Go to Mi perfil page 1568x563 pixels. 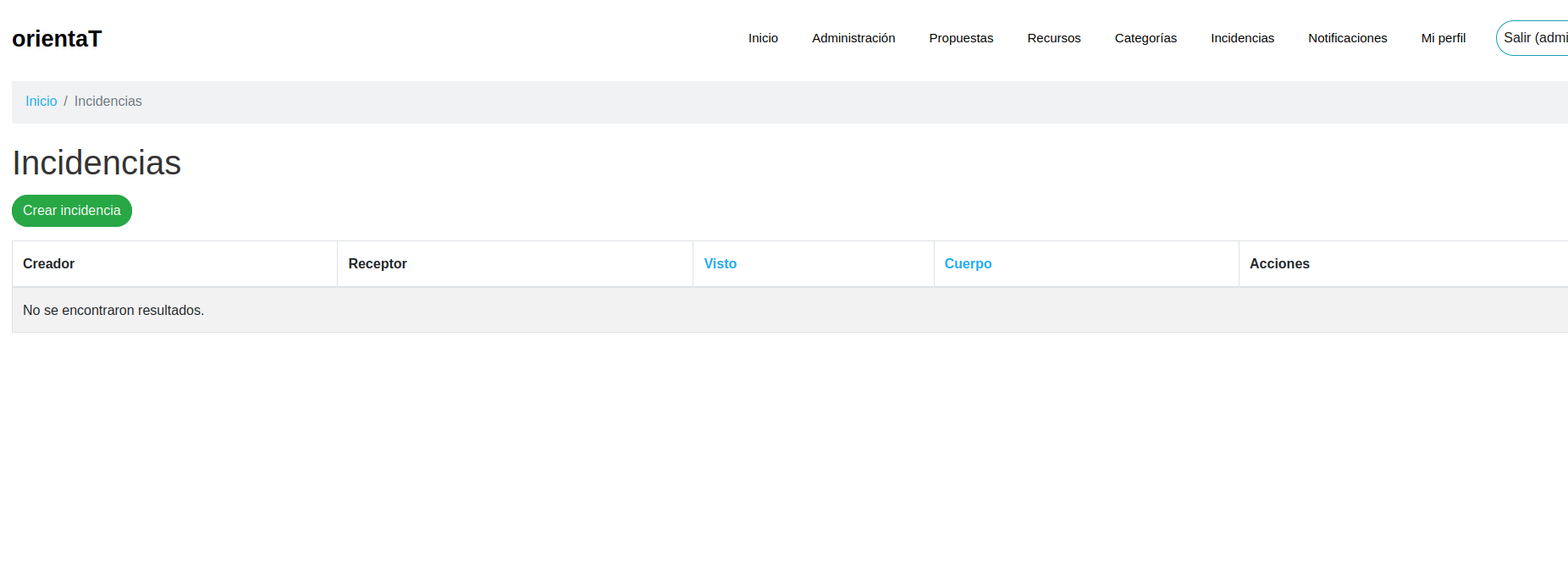[1443, 38]
